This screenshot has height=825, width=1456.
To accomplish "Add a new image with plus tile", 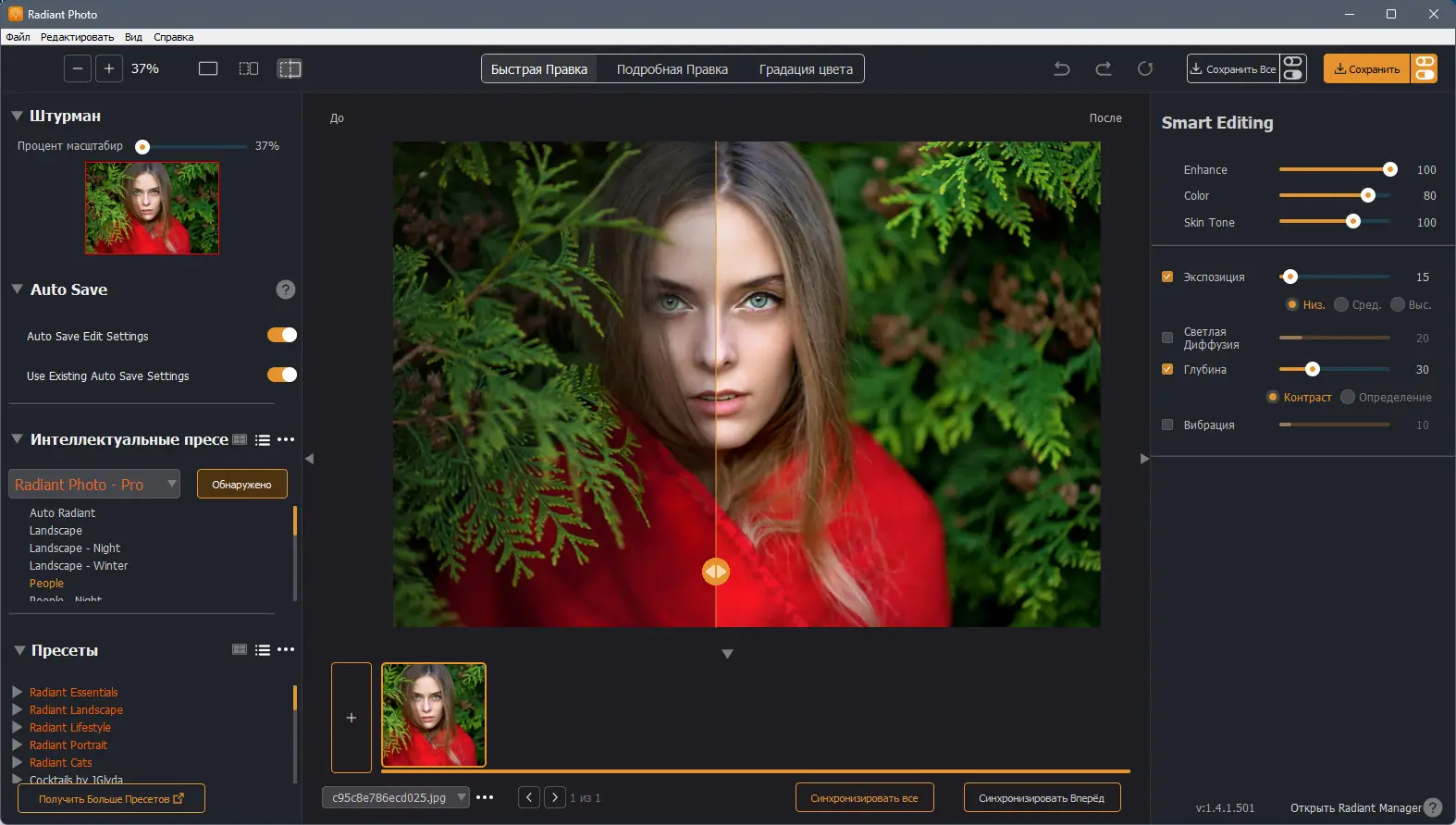I will tap(352, 718).
